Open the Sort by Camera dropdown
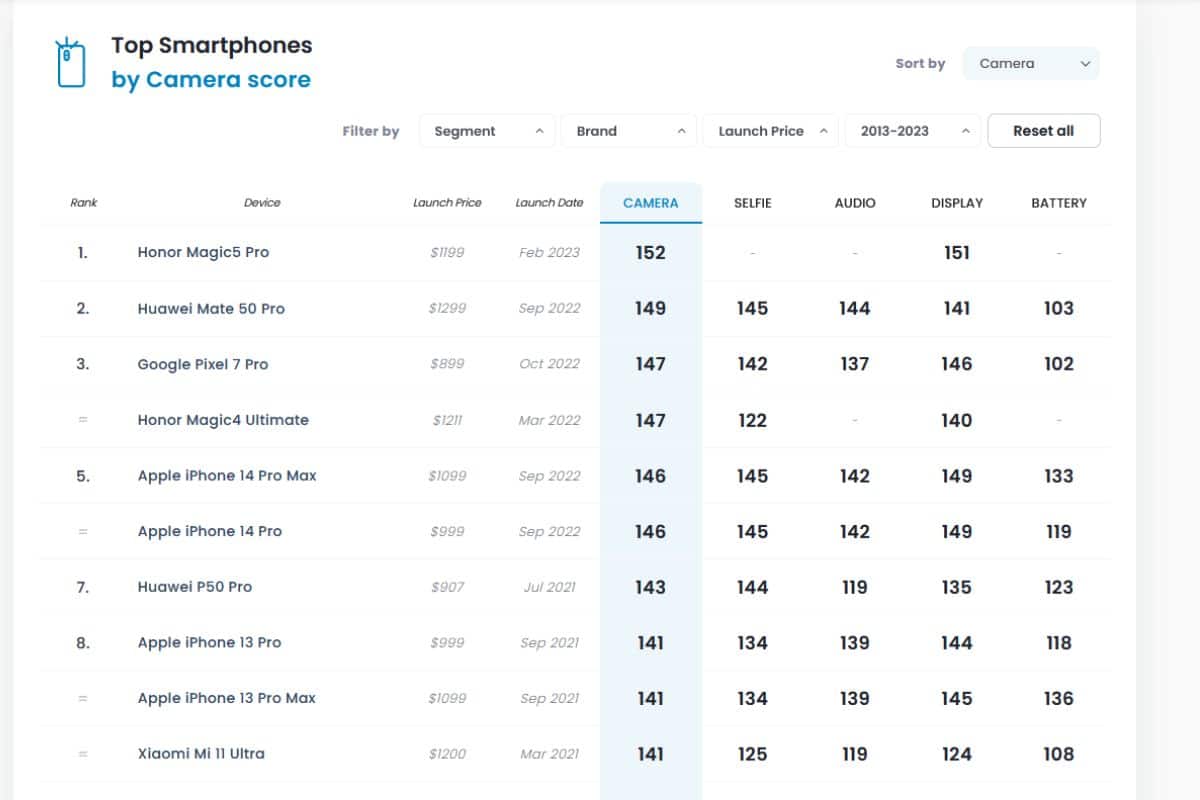 [1031, 63]
